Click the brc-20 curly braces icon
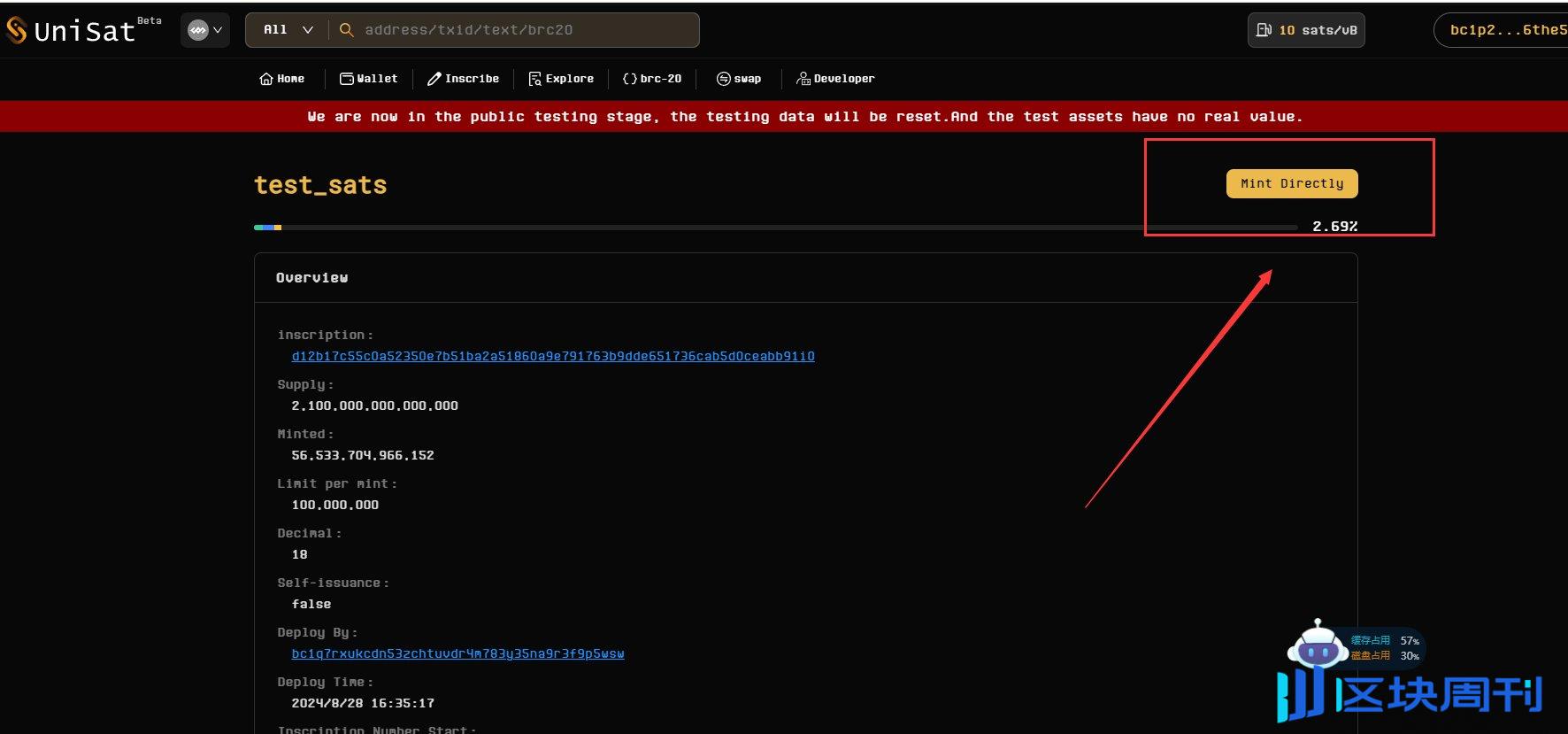1568x734 pixels. tap(629, 79)
